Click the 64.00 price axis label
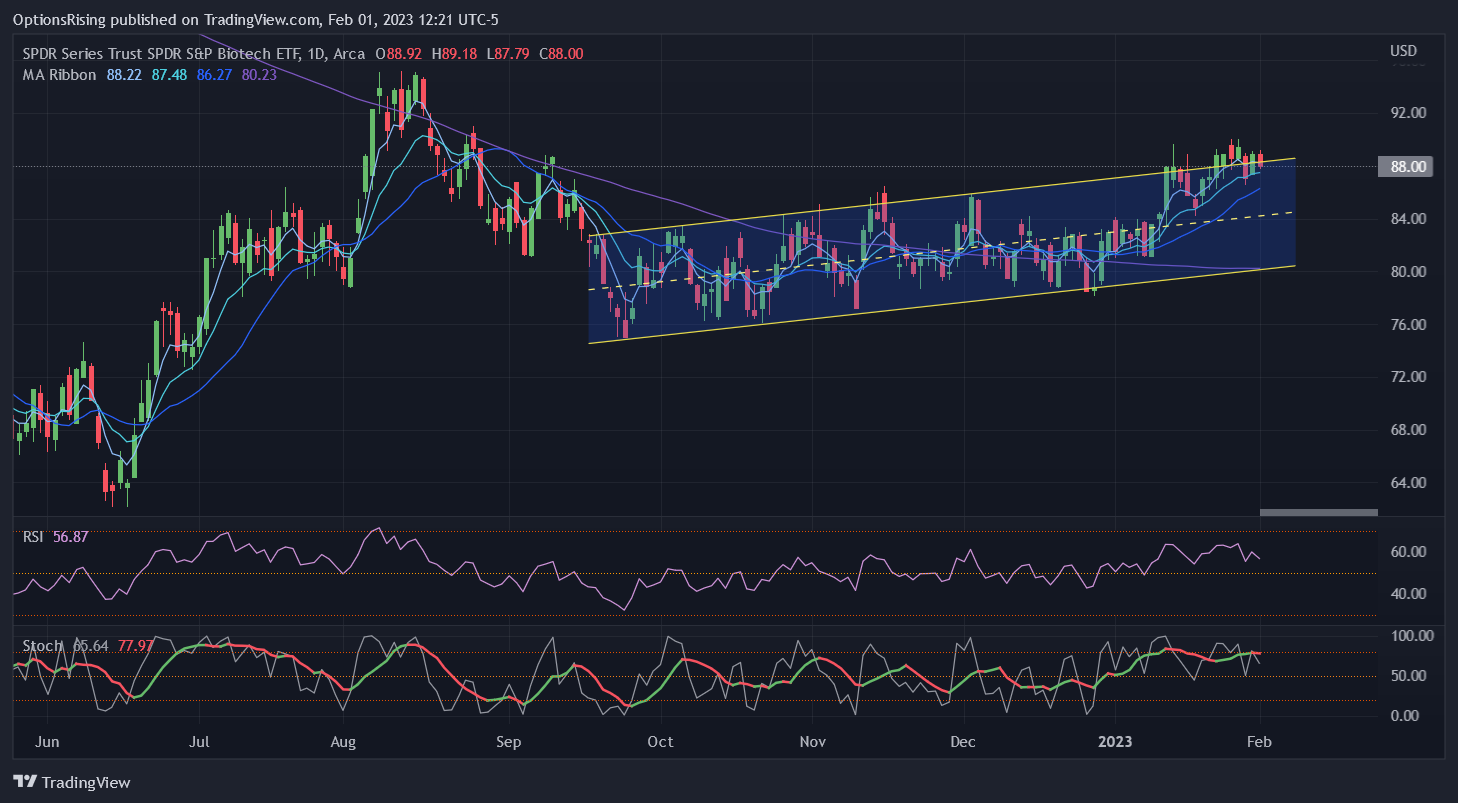The height and width of the screenshot is (803, 1458). 1406,483
